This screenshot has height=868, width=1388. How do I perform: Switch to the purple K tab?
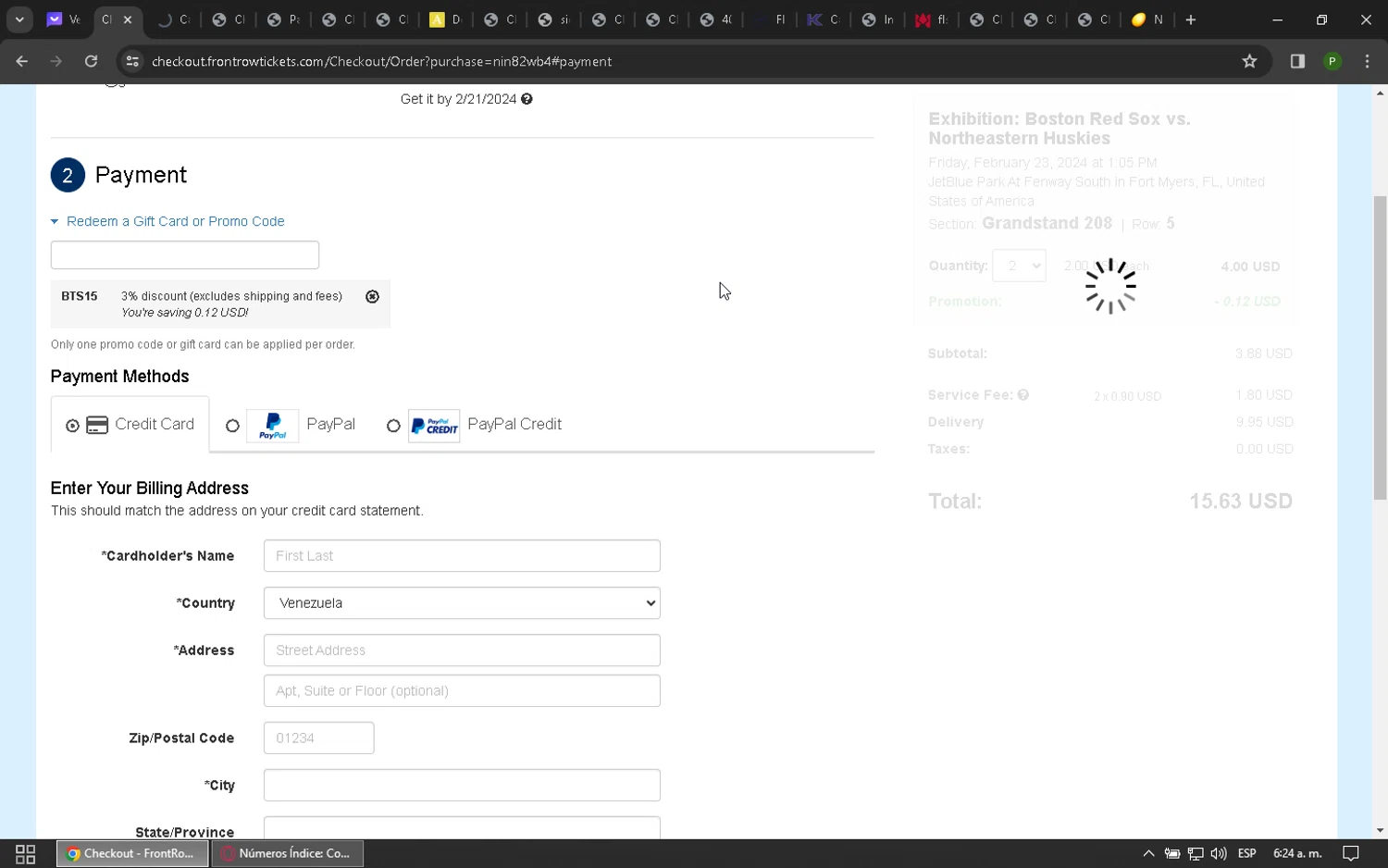823,19
